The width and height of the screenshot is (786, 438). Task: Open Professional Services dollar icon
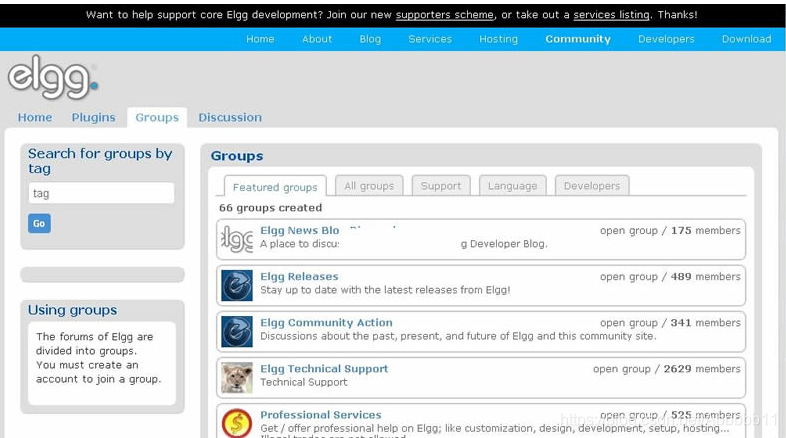click(237, 423)
